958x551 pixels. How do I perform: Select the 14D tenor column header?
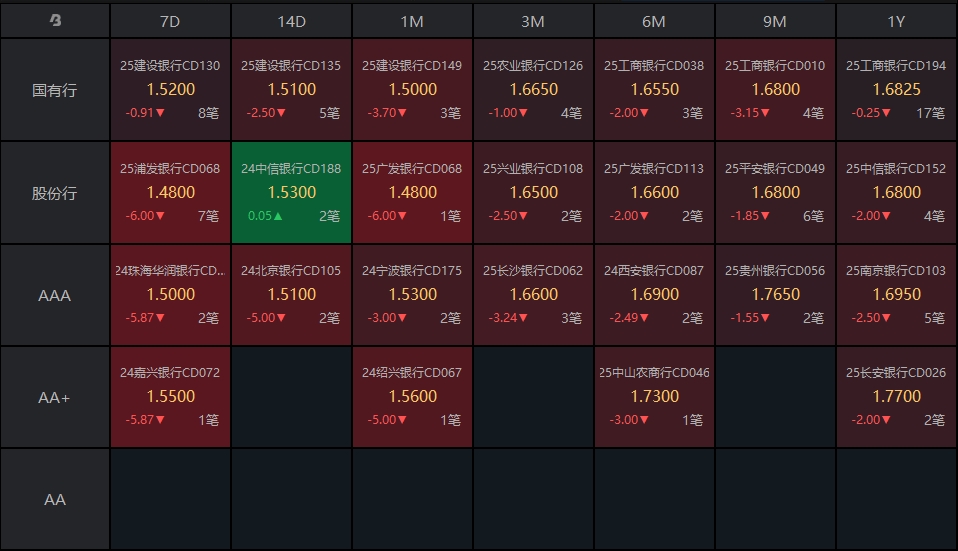pyautogui.click(x=291, y=21)
